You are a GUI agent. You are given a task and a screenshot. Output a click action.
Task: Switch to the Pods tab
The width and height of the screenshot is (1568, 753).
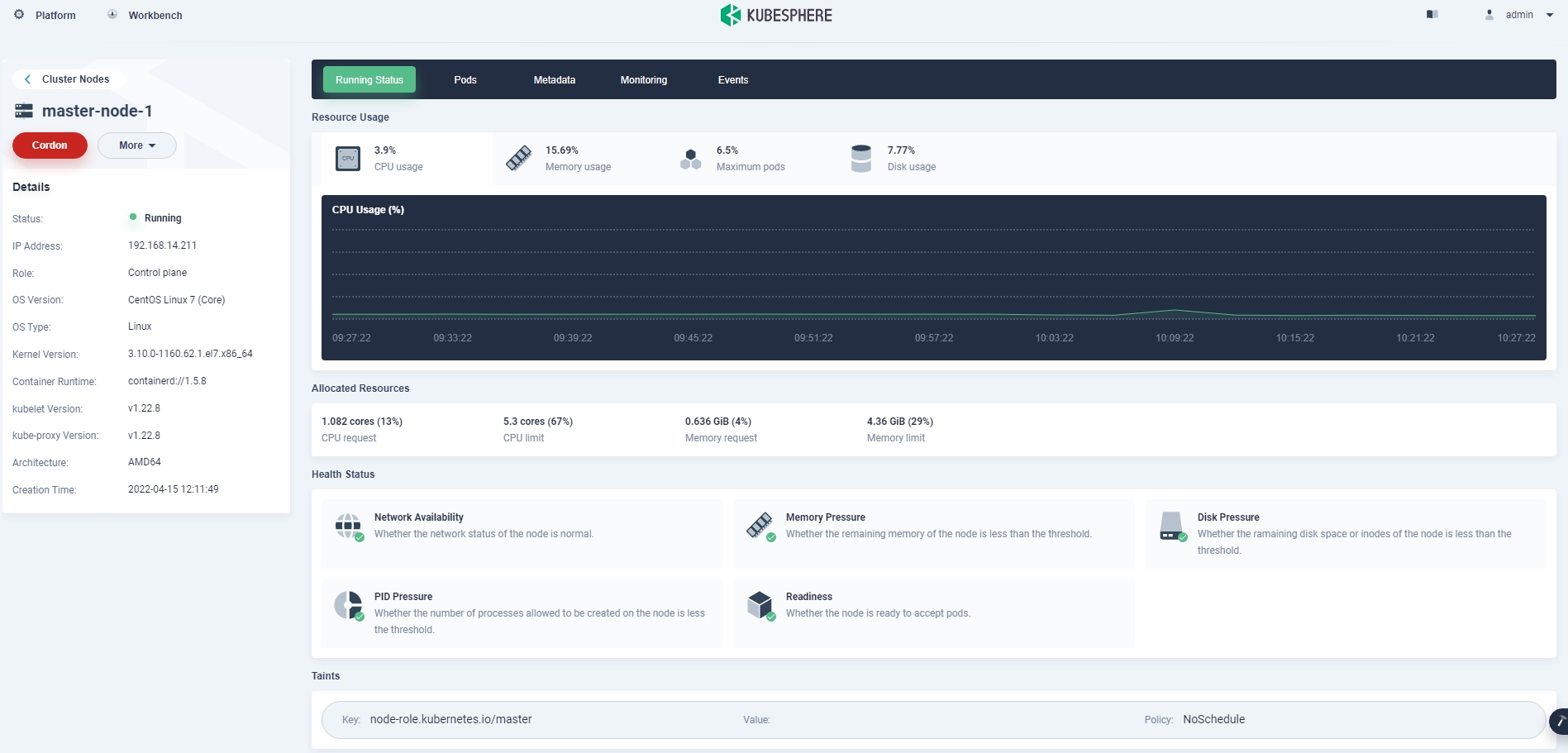[465, 80]
